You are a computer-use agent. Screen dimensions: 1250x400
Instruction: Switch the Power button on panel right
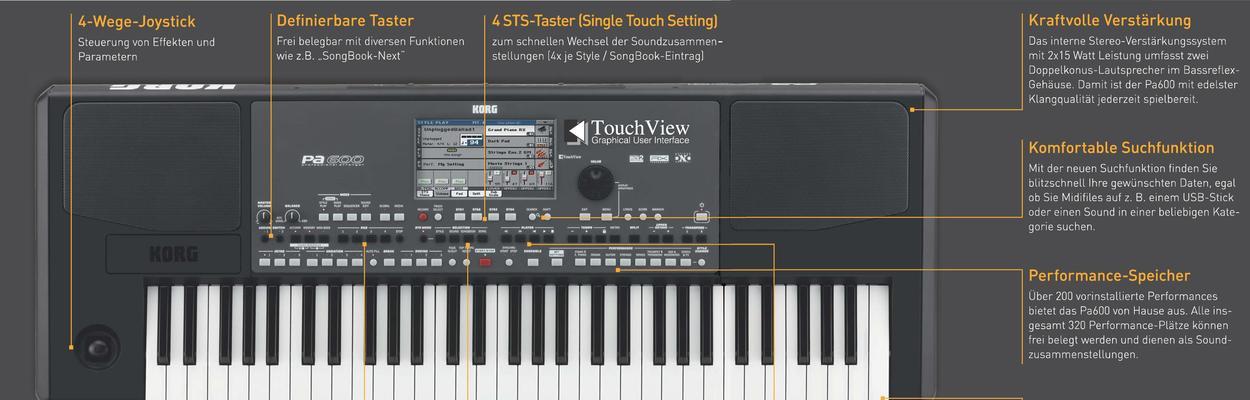click(x=701, y=217)
